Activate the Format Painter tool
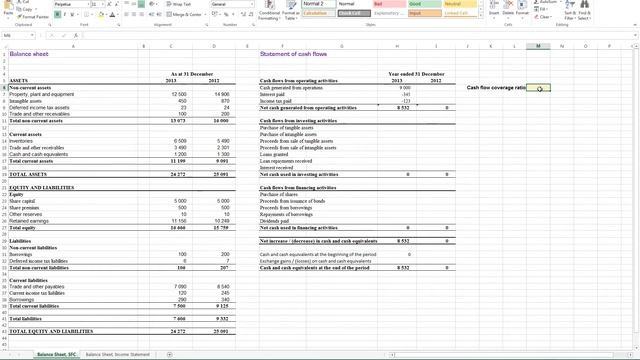This screenshot has height=360, width=640. tap(33, 17)
